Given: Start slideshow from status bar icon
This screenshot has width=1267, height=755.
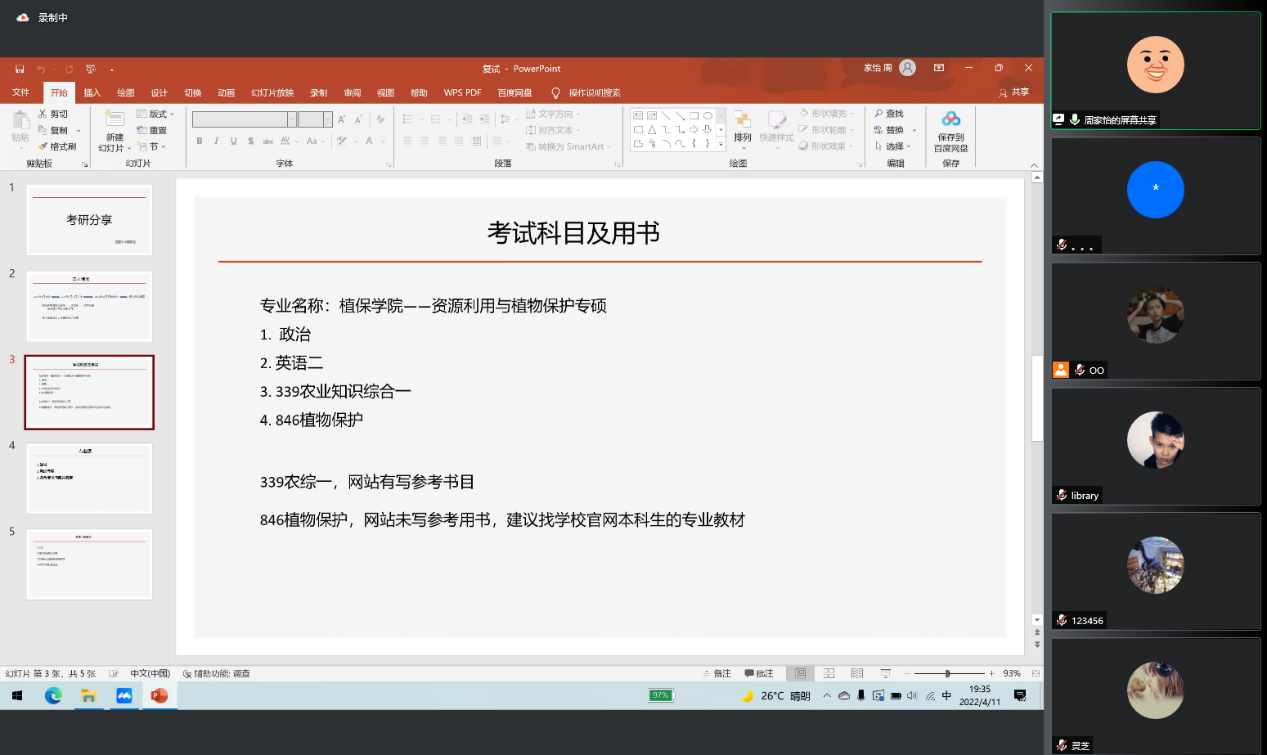Looking at the screenshot, I should tap(885, 673).
